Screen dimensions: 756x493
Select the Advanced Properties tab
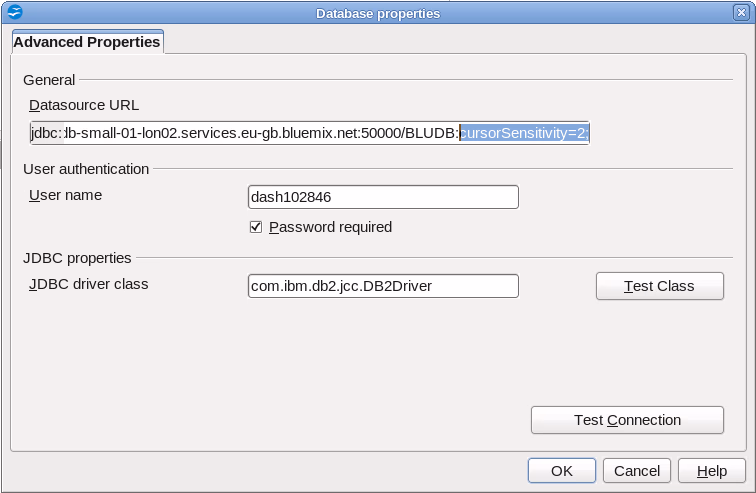tap(87, 42)
